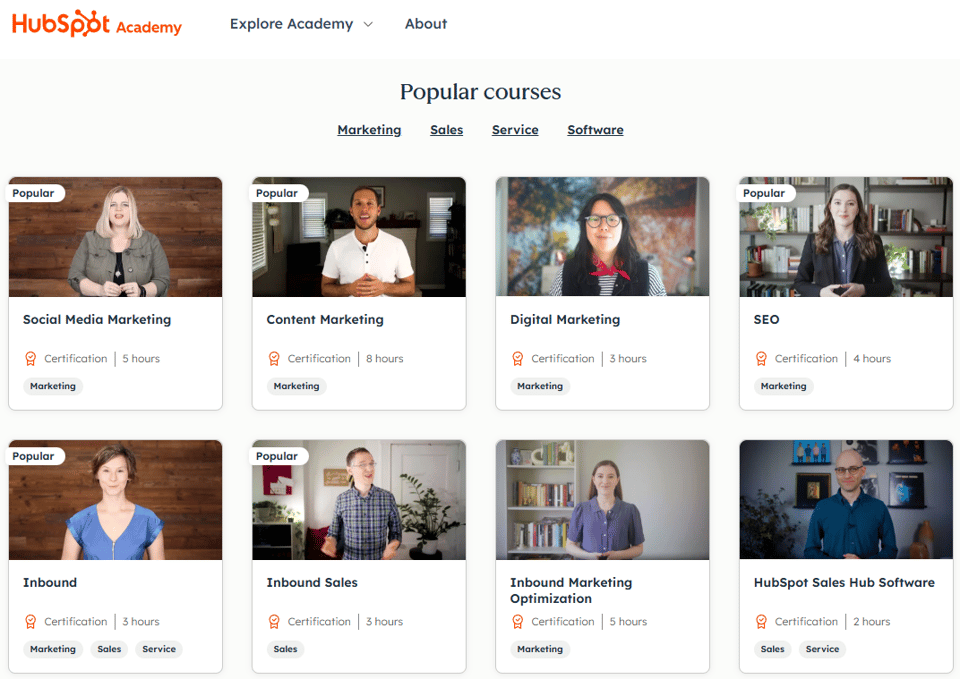Open the About page
This screenshot has height=679, width=960.
426,24
